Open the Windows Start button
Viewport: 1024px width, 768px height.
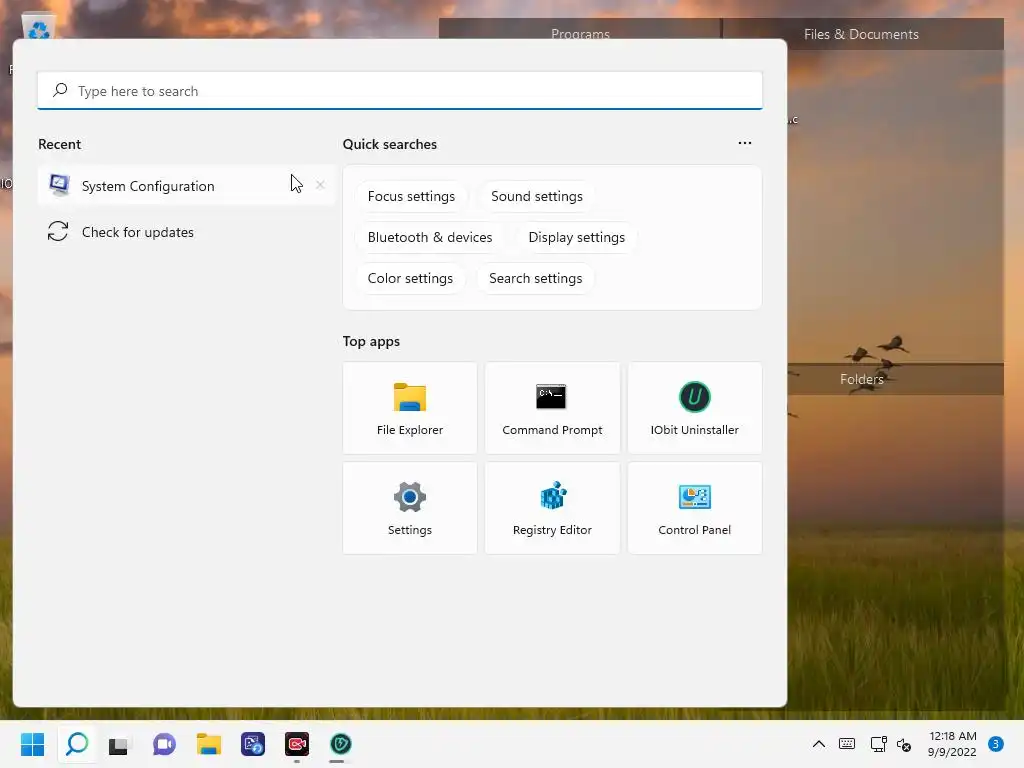(33, 744)
